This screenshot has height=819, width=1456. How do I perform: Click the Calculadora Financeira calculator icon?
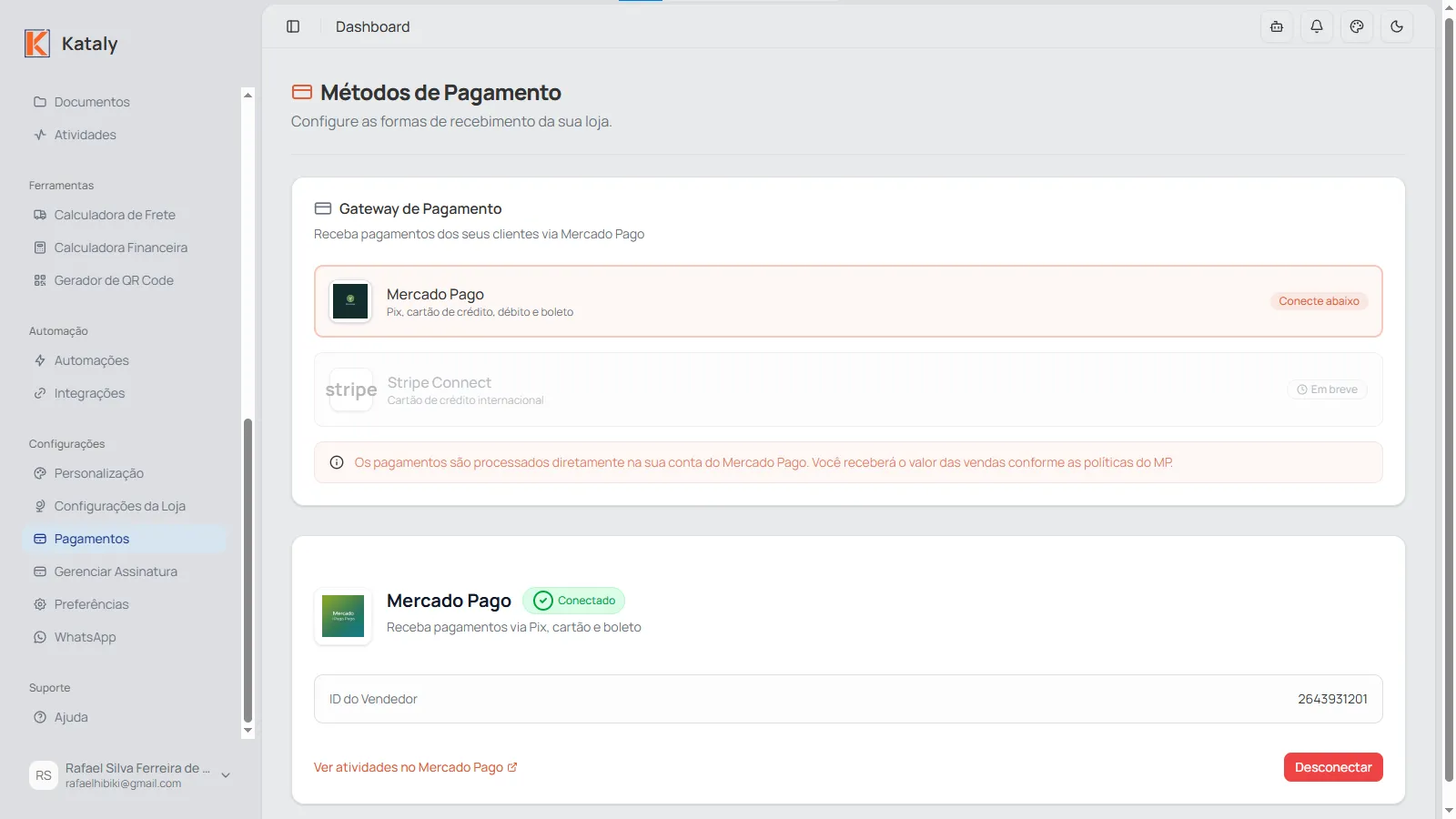tap(40, 248)
